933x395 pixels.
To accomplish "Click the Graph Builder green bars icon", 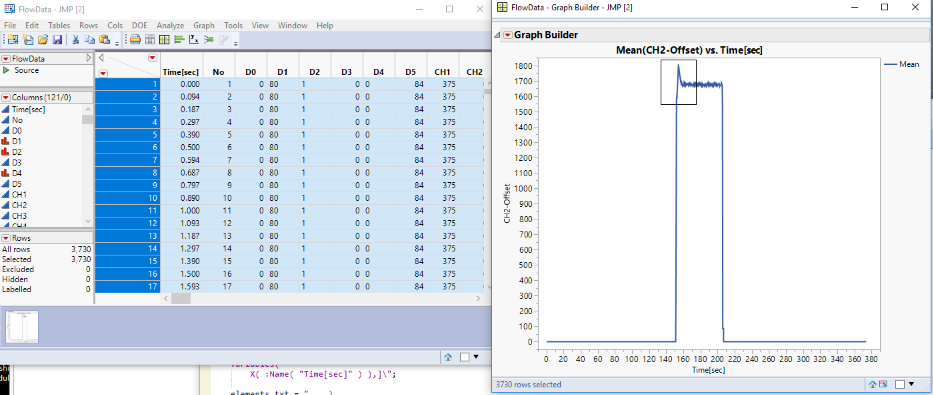I will (179, 40).
